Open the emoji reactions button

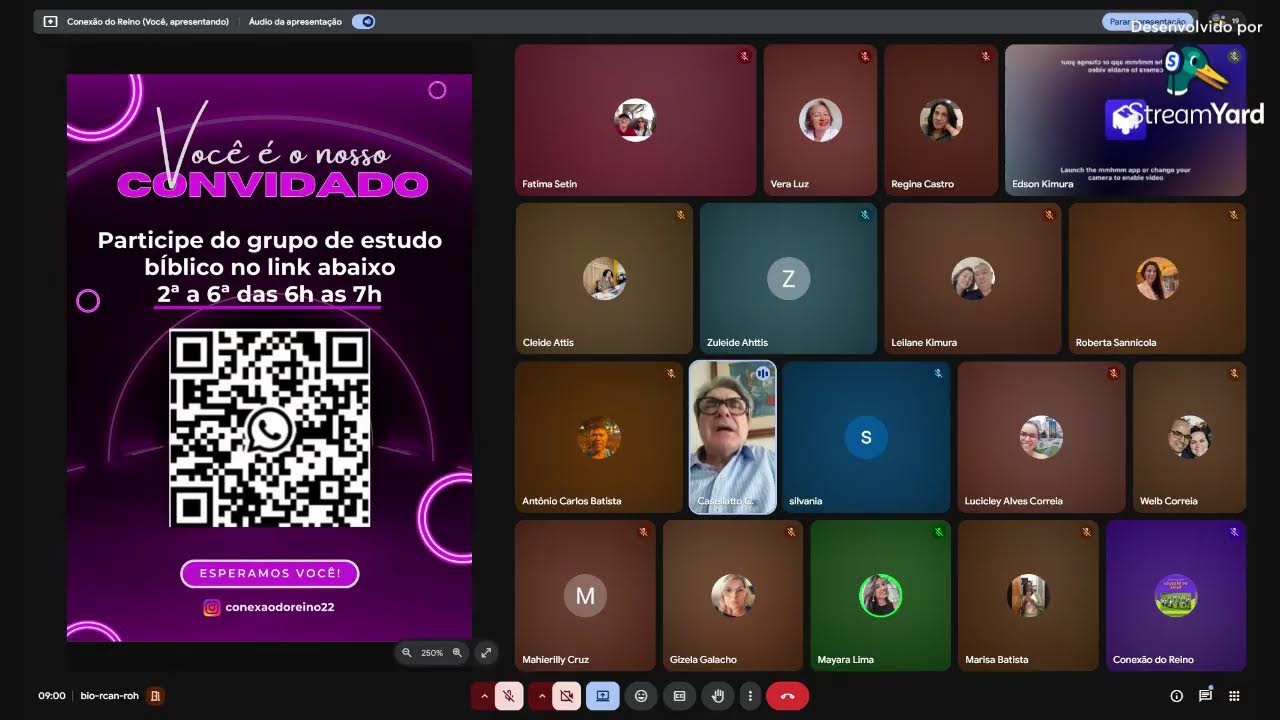641,696
